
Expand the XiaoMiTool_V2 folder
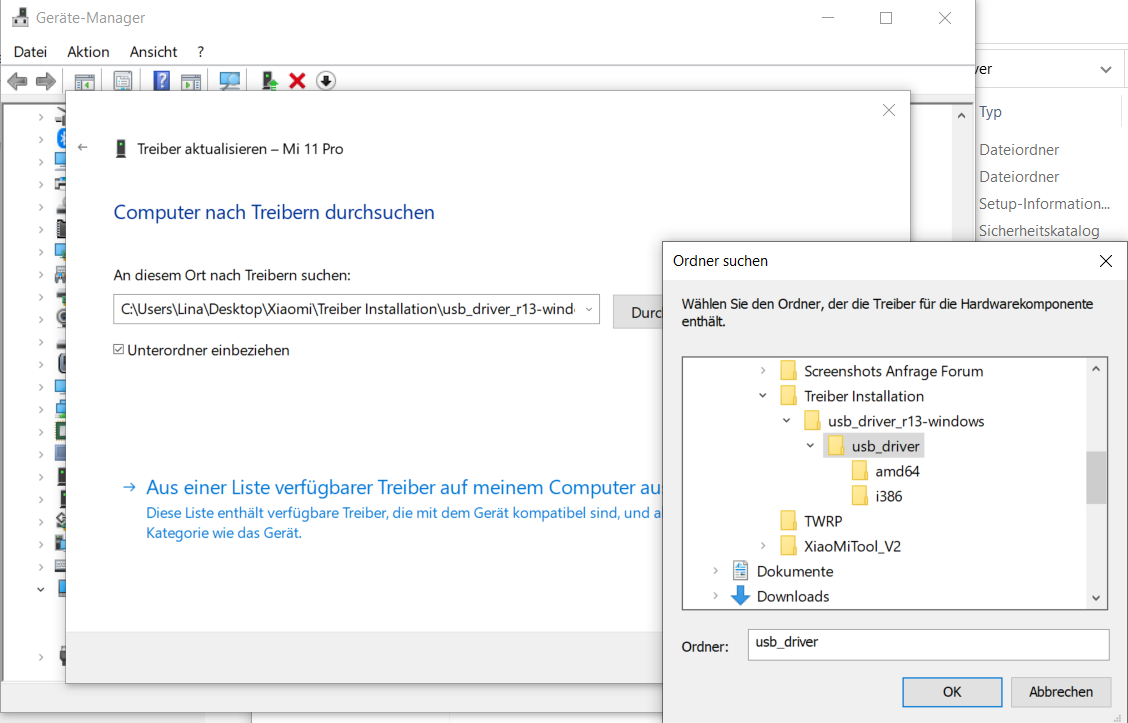point(763,546)
